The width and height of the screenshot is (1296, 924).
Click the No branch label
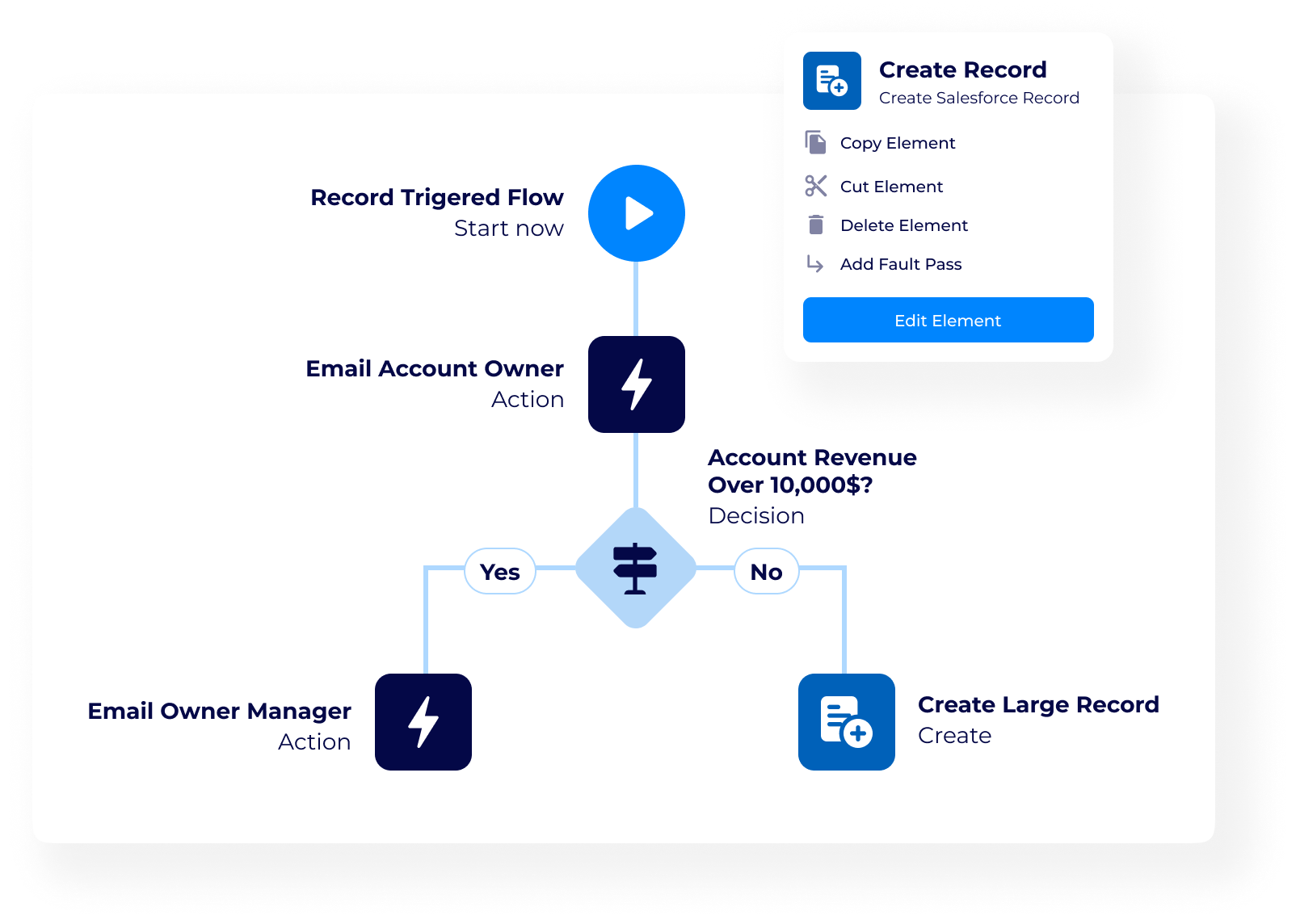766,572
